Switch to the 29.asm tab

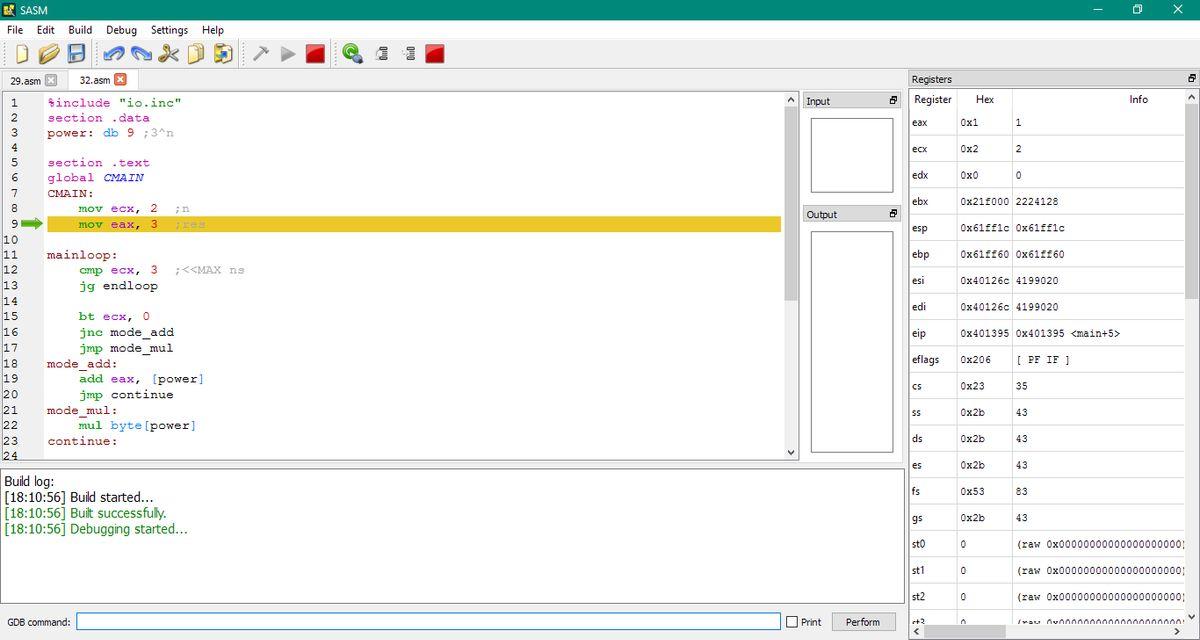25,80
